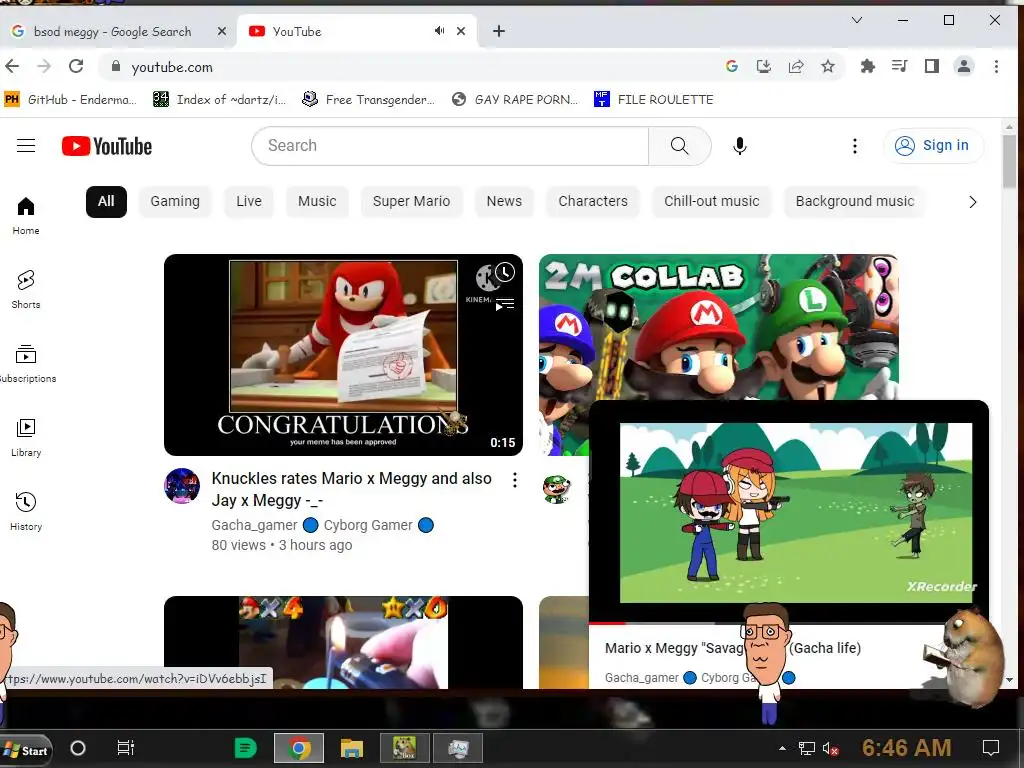Add Knuckles video to Watch later
The height and width of the screenshot is (768, 1024).
505,272
